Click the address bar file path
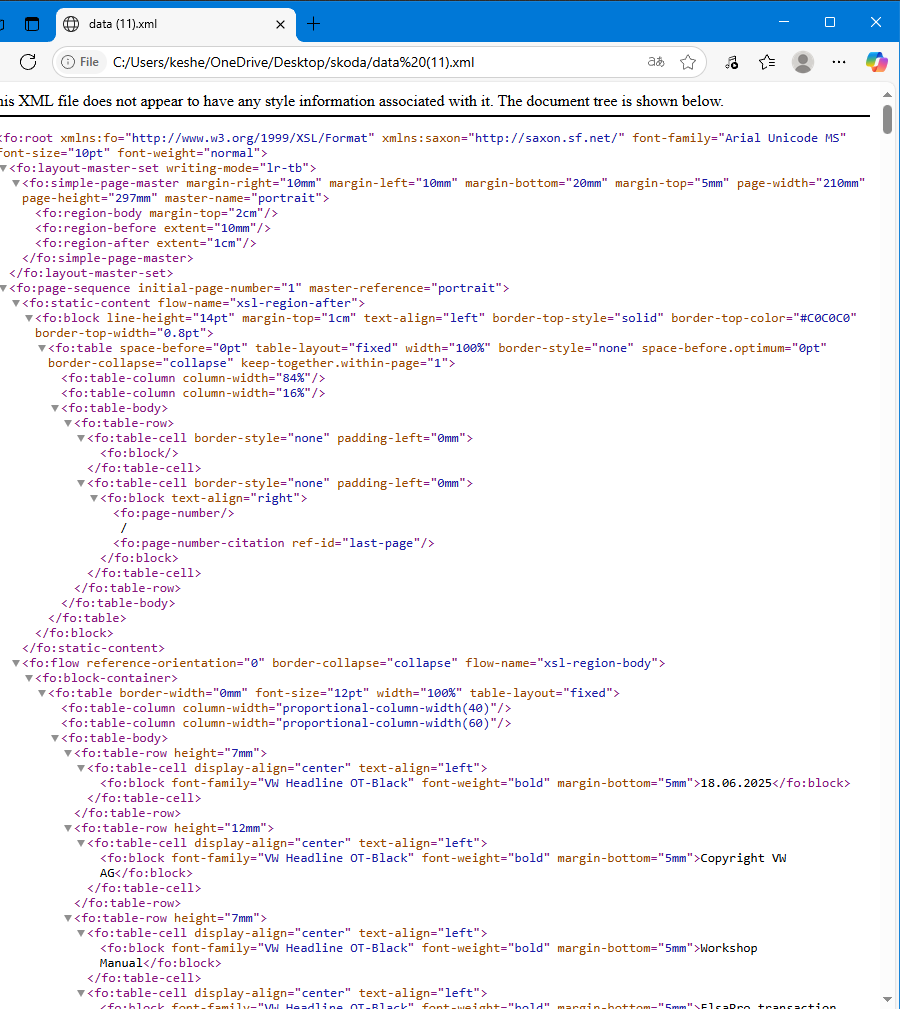This screenshot has width=900, height=1009. pyautogui.click(x=293, y=62)
